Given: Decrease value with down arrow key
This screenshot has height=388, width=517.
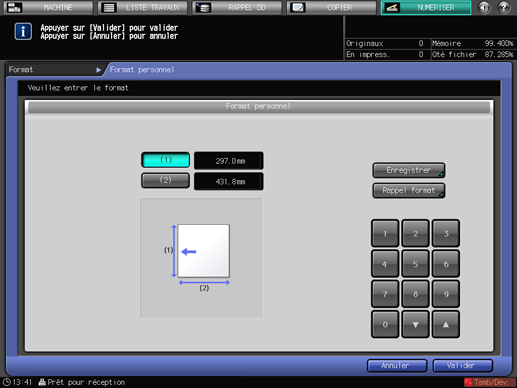Looking at the screenshot, I should pyautogui.click(x=415, y=324).
